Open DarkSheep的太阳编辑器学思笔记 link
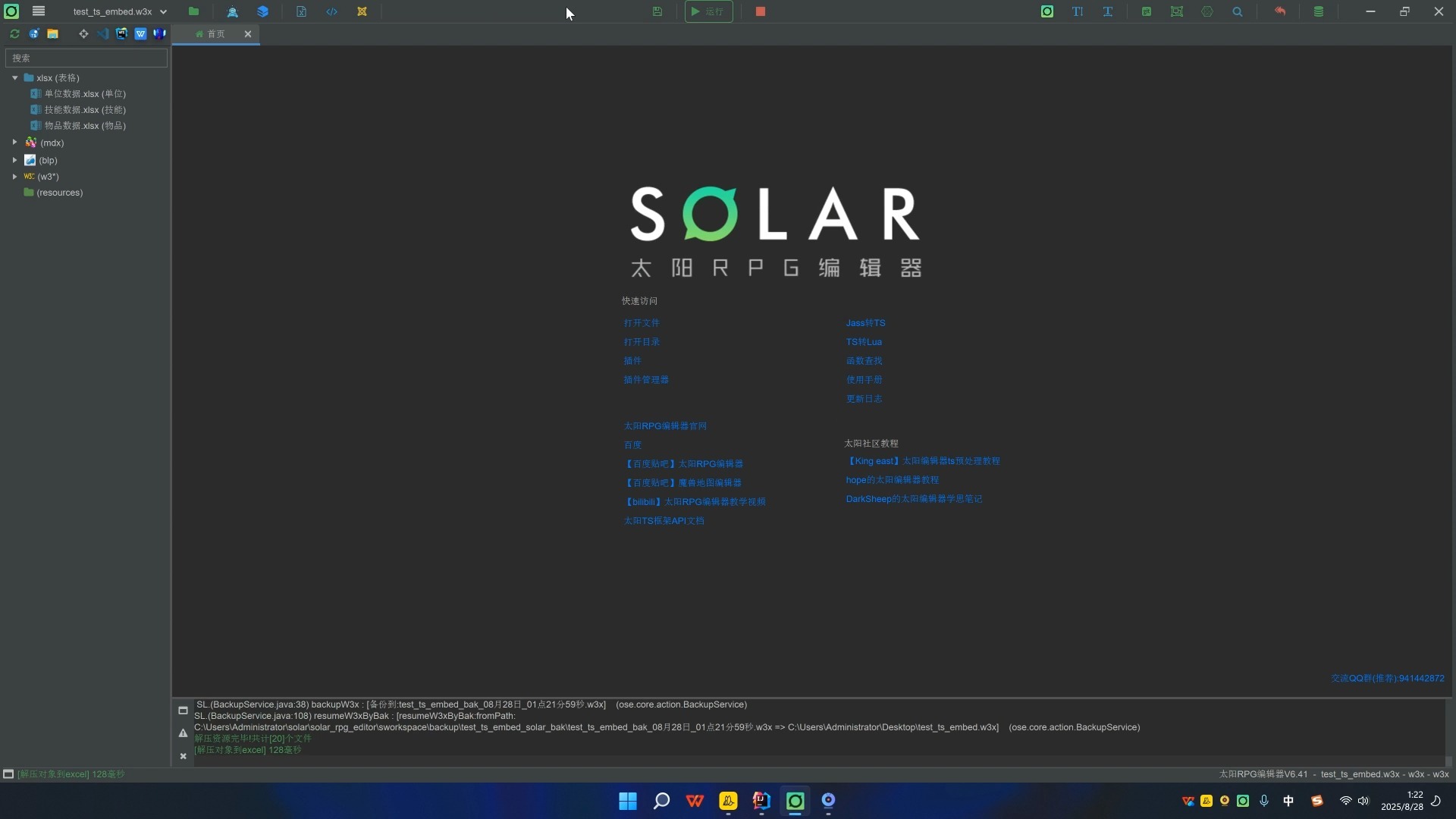This screenshot has width=1456, height=819. [914, 499]
